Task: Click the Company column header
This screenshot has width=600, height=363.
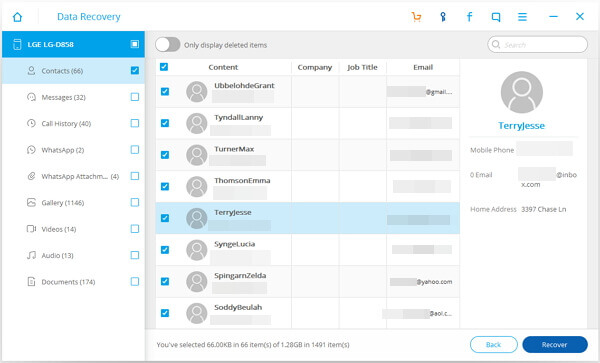Action: [315, 67]
